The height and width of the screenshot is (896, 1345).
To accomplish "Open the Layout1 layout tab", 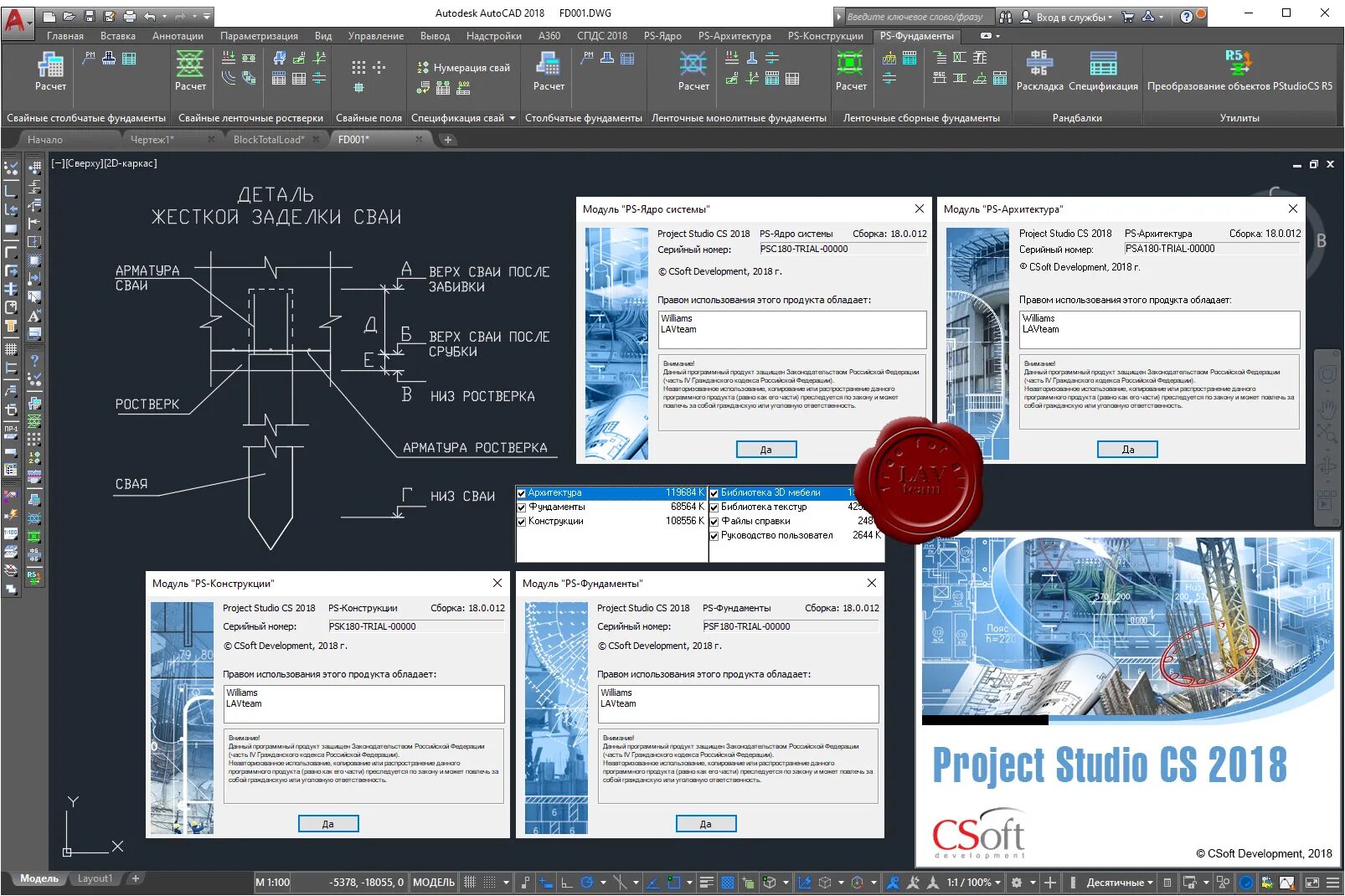I will 95,878.
